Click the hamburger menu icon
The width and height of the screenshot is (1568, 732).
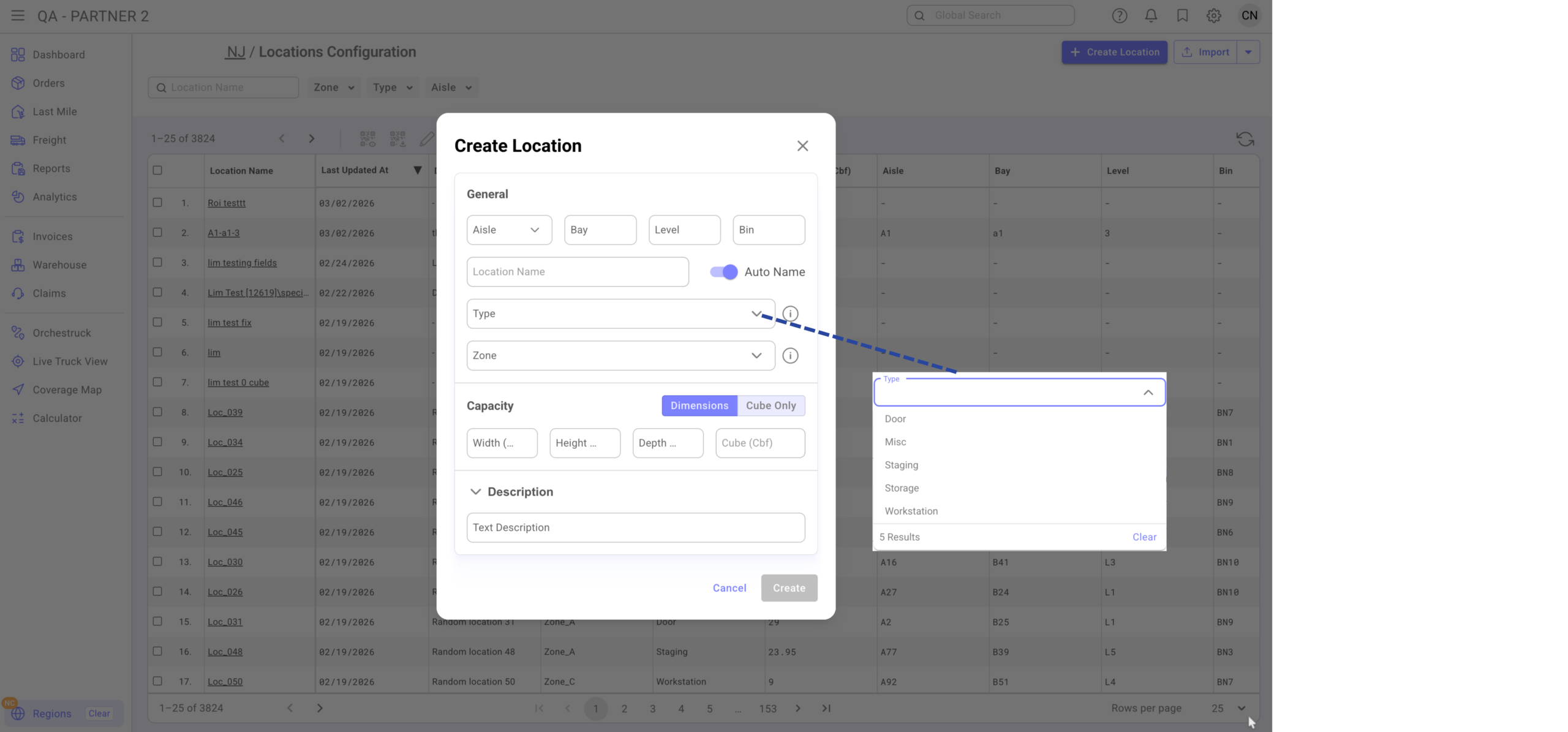tap(18, 16)
